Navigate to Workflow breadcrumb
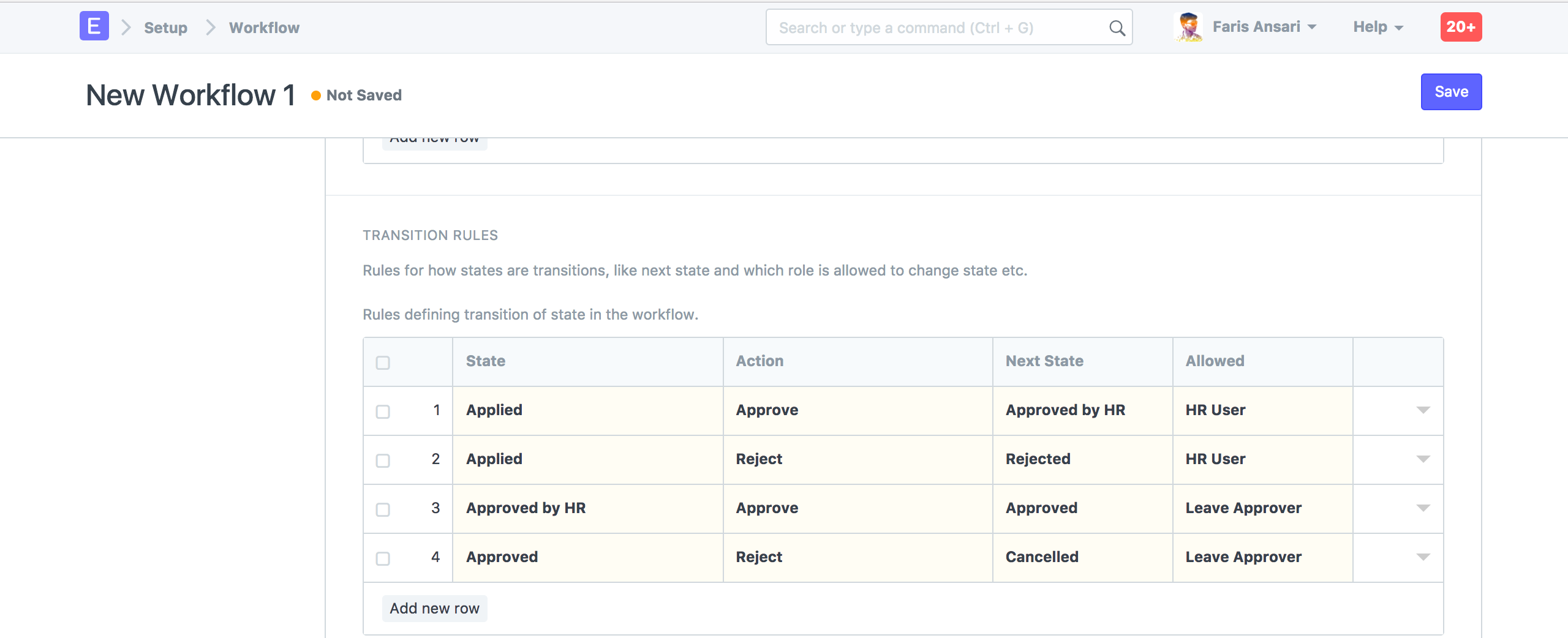The image size is (1568, 638). pos(264,28)
